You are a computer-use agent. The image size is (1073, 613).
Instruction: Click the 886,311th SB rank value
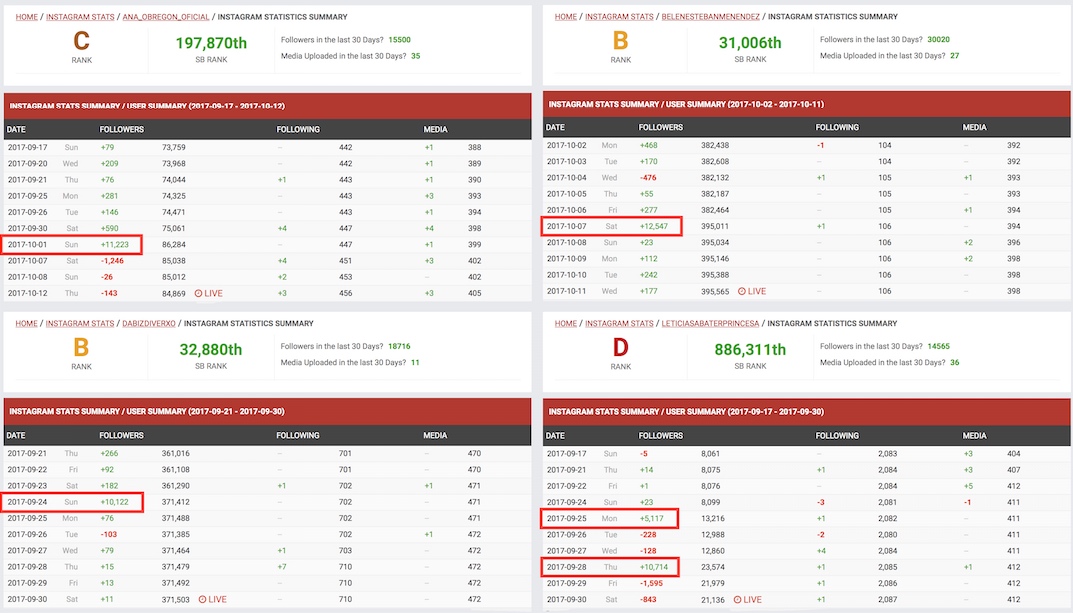pos(750,349)
